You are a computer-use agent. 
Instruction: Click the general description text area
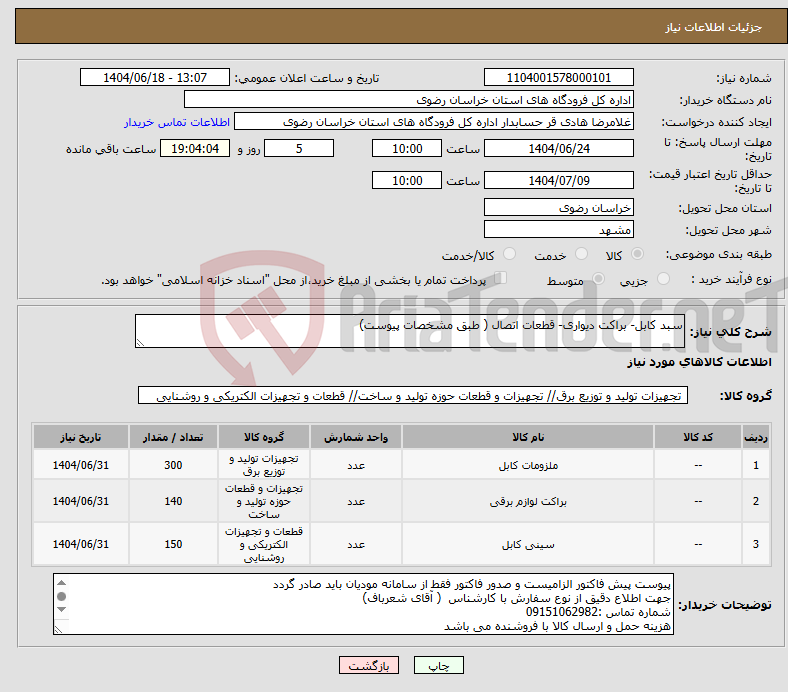coord(410,331)
